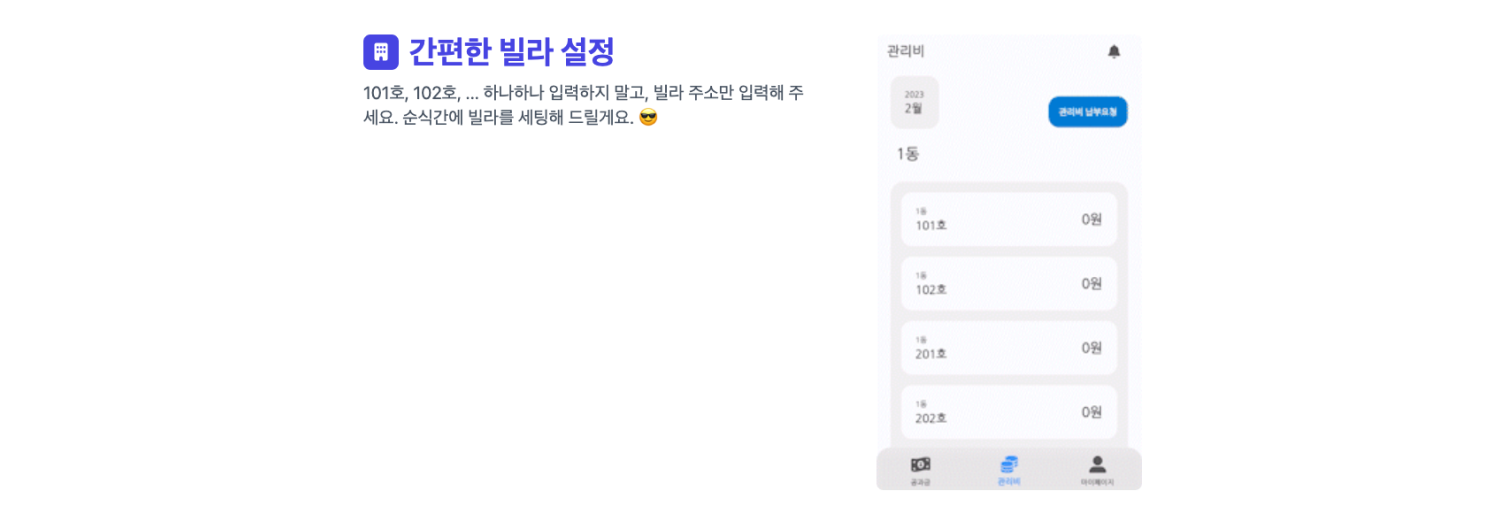This screenshot has width=1500, height=530.
Task: Click the 0원 amount on 102호 row
Action: tap(1091, 283)
